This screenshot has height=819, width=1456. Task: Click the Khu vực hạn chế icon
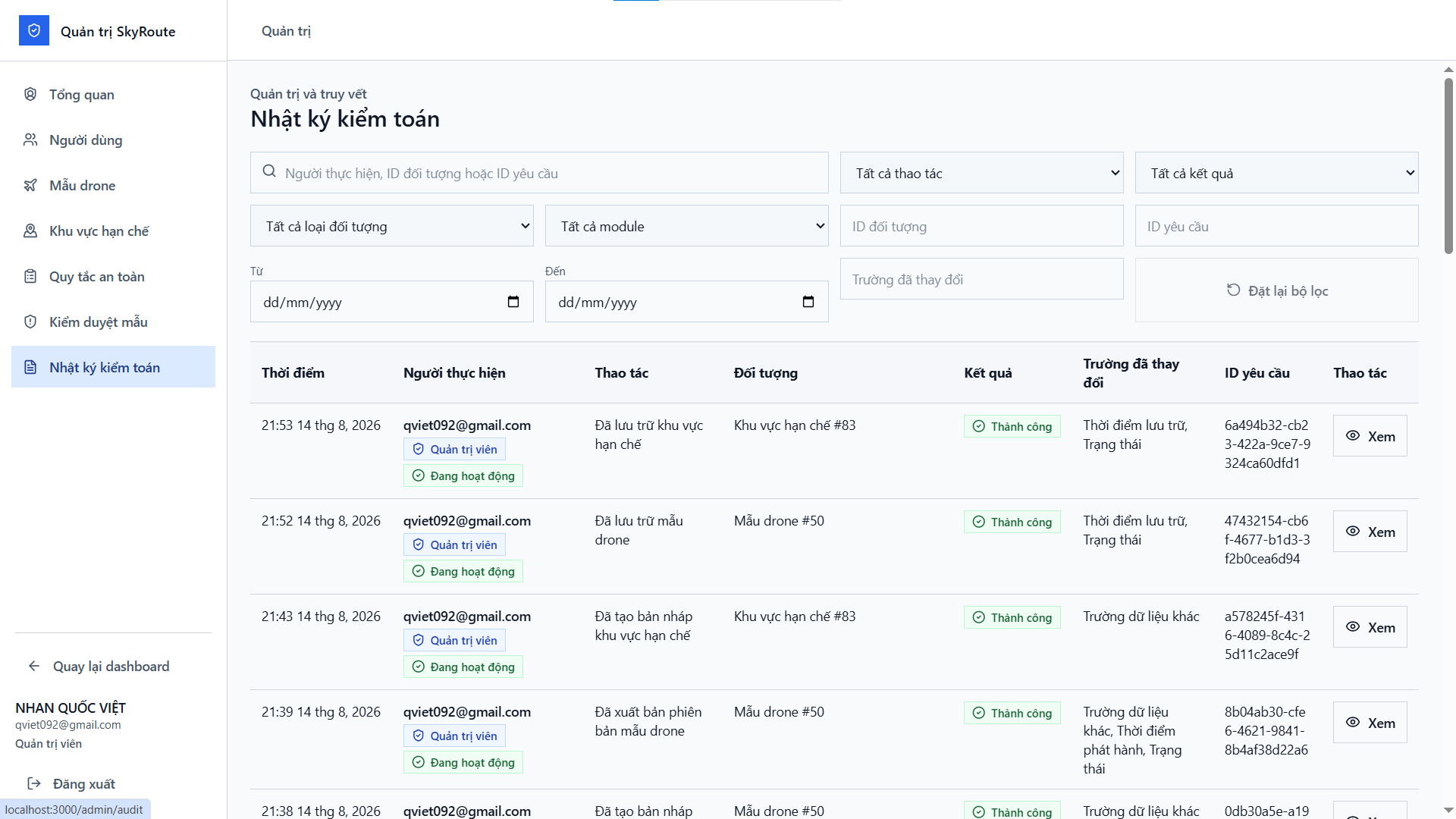pyautogui.click(x=30, y=231)
